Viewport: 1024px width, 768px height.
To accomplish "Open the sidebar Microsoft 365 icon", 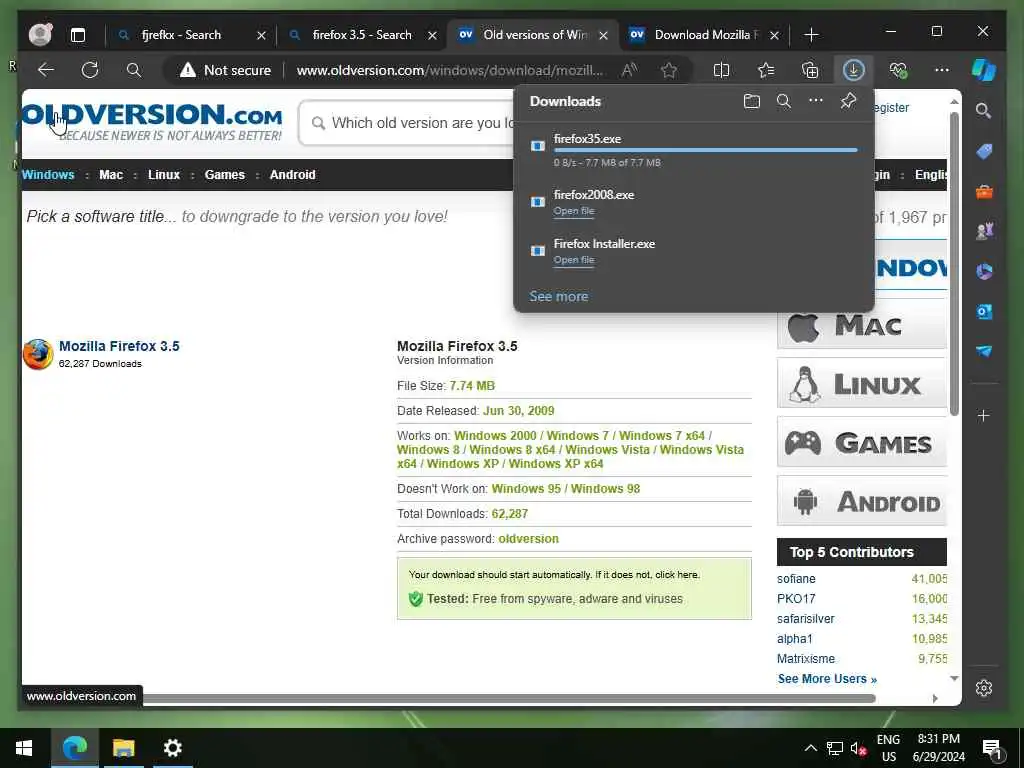I will tap(984, 271).
